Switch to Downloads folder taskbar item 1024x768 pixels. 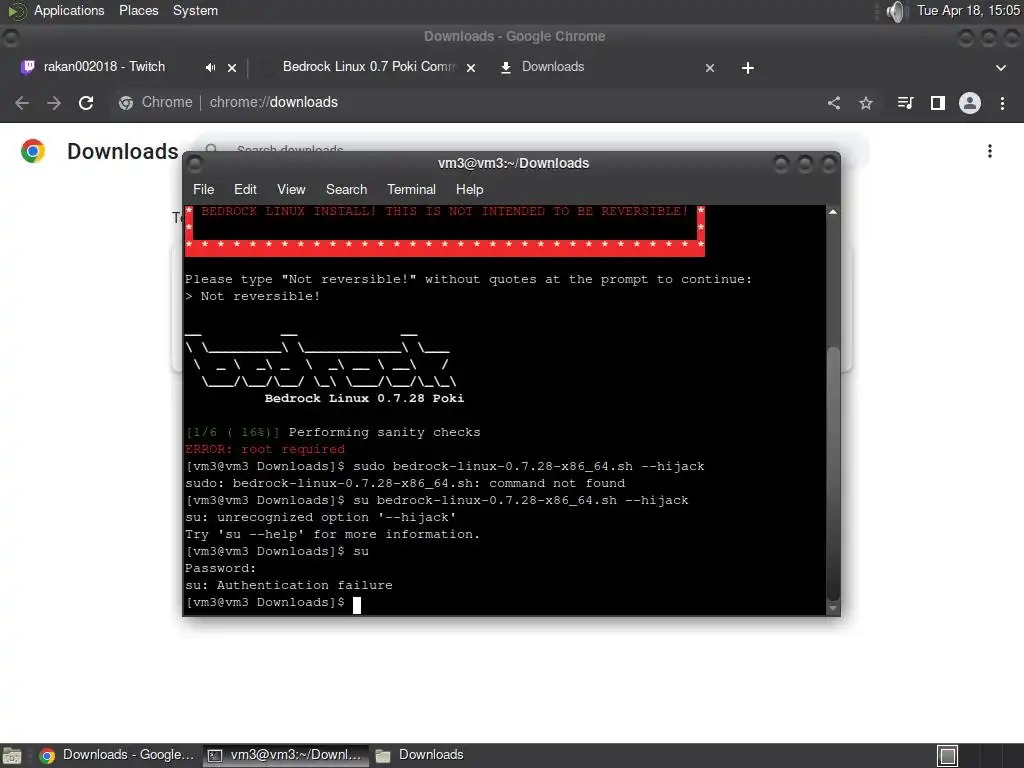click(419, 756)
